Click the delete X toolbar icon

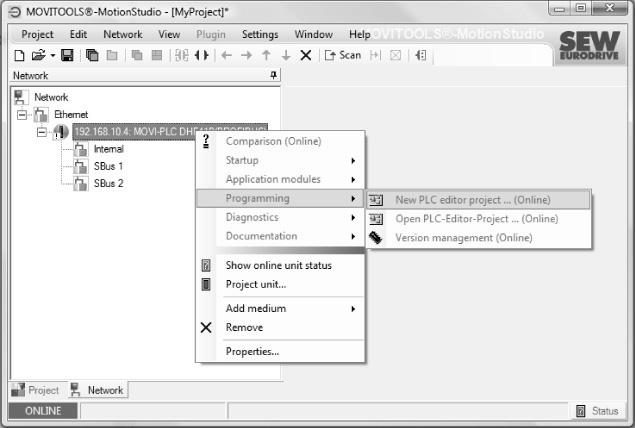coord(306,55)
